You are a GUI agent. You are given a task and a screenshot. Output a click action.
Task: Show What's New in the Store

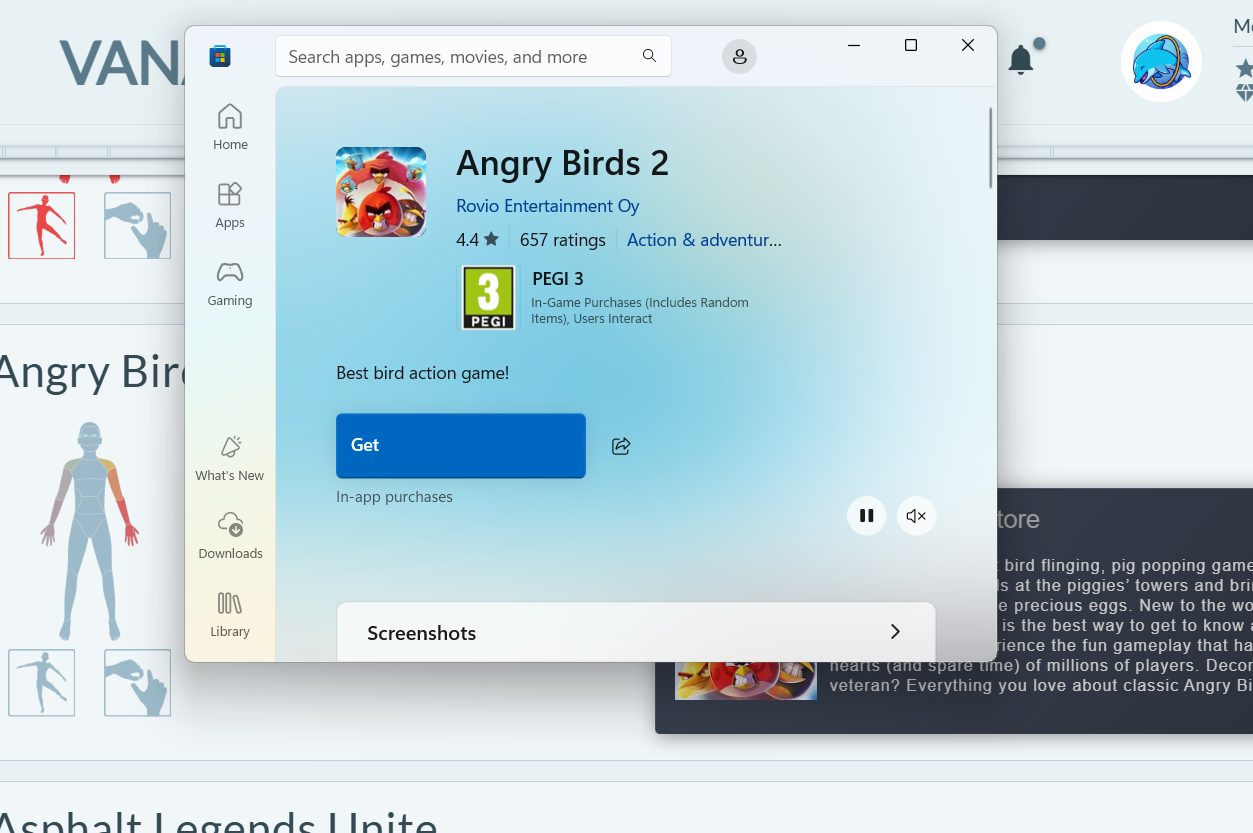230,458
